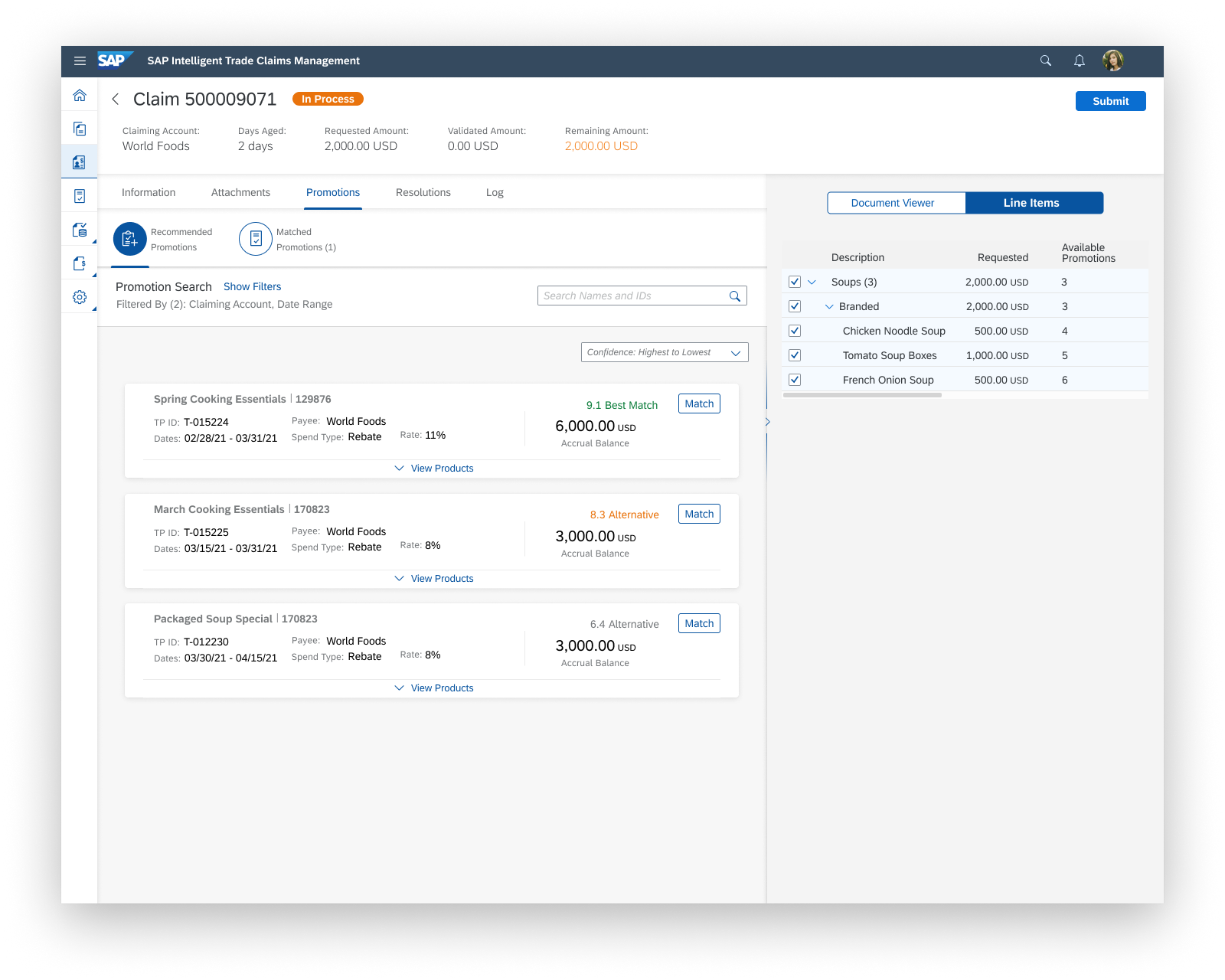Click the magnifier in the promotion search box

[x=735, y=296]
